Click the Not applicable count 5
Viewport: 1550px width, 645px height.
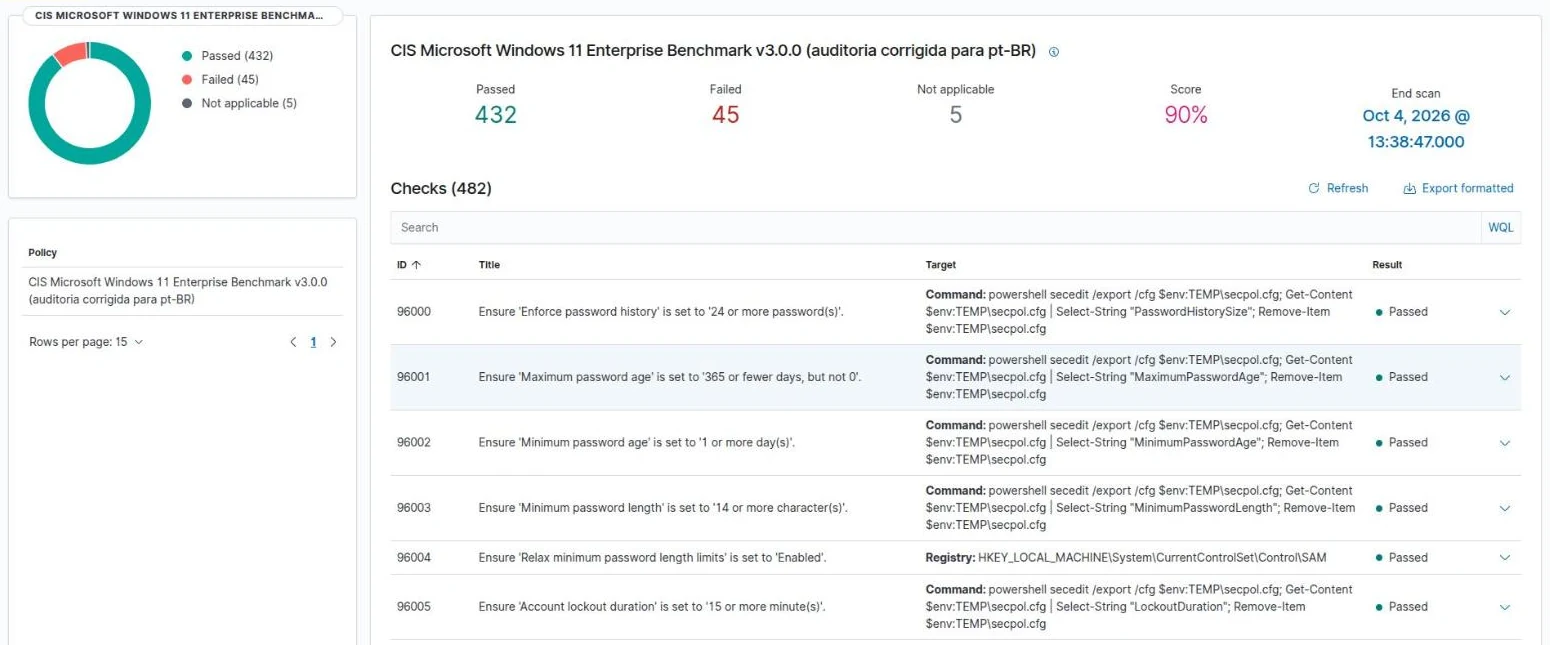[956, 115]
